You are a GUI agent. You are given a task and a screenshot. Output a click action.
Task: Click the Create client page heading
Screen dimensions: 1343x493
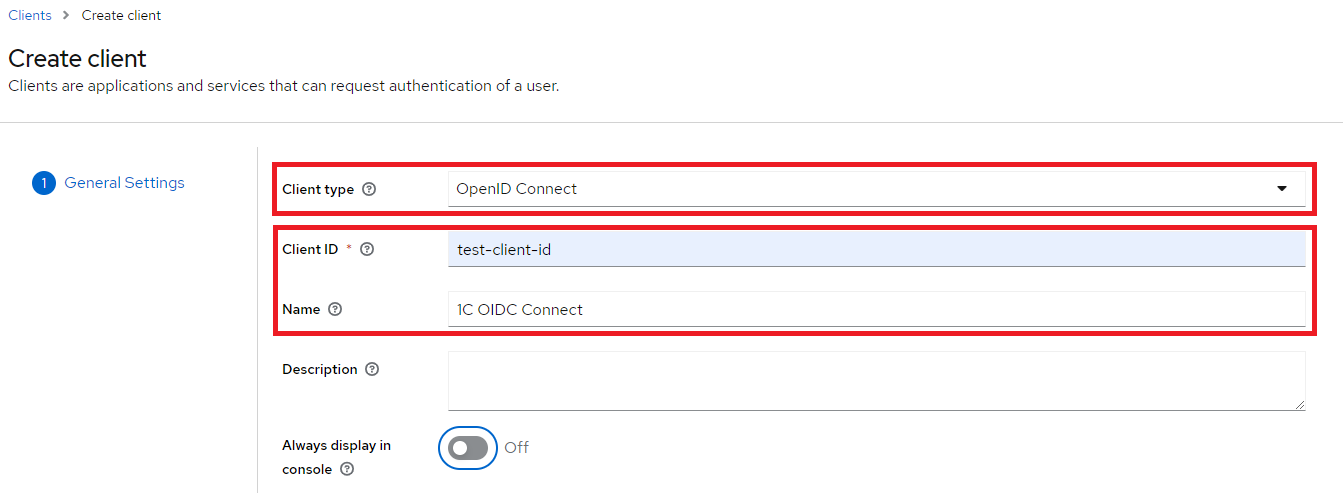78,58
